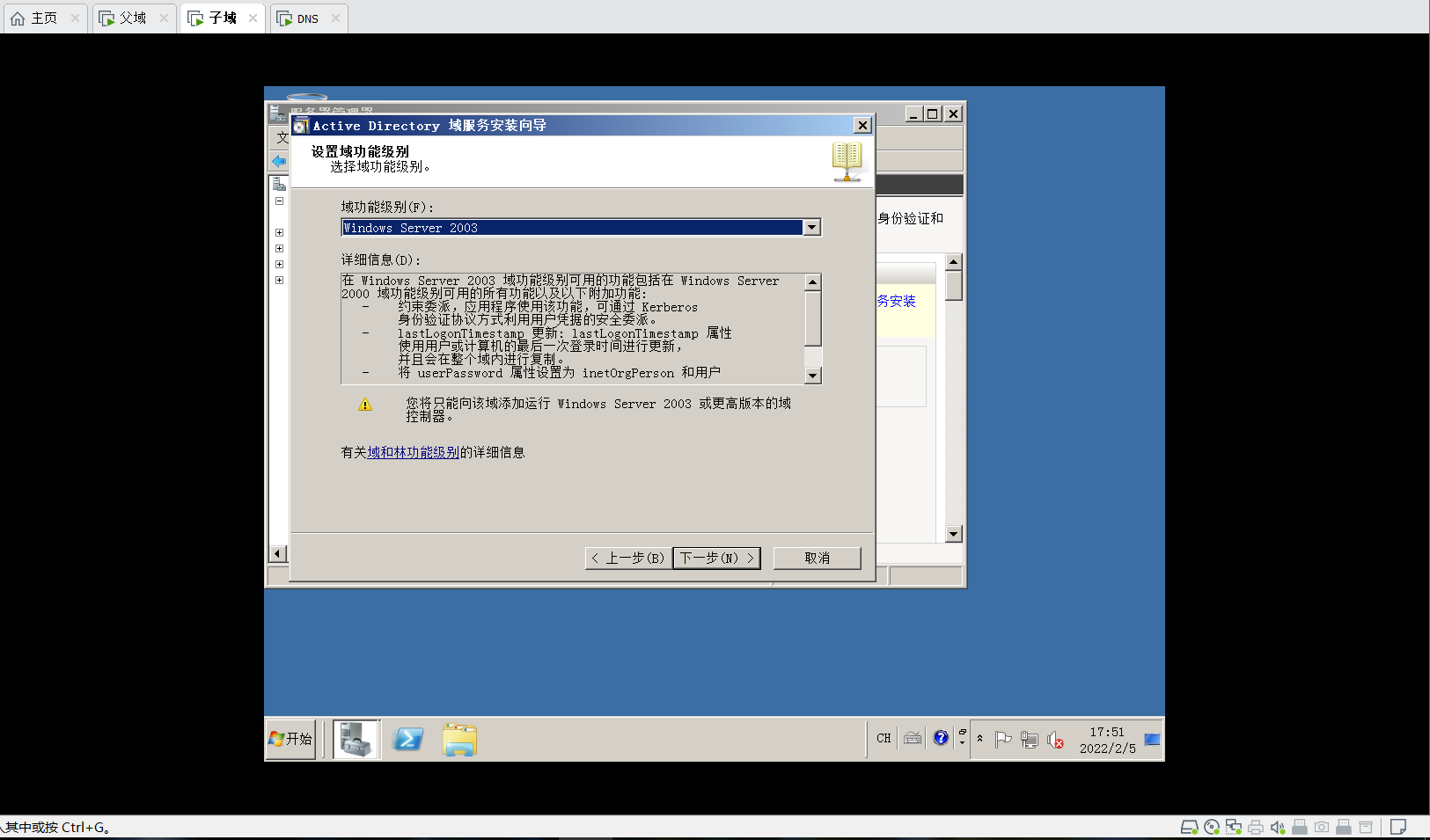Viewport: 1430px width, 840px height.
Task: Click 上一步(B) to go back
Action: pyautogui.click(x=628, y=558)
